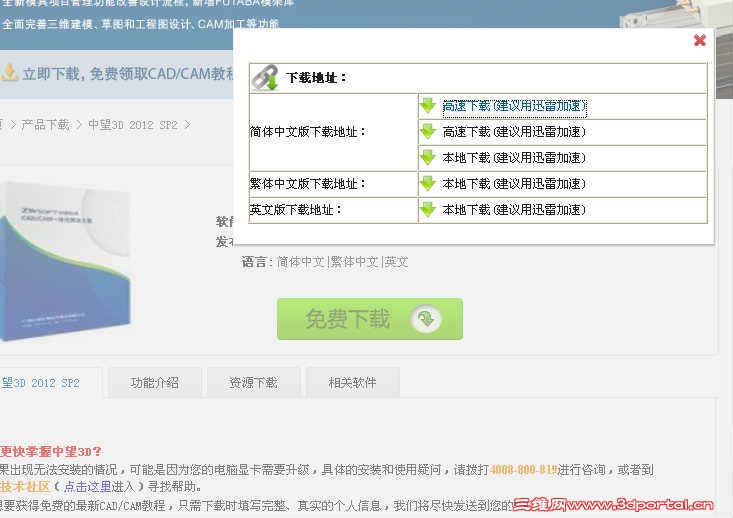This screenshot has width=733, height=518.
Task: Close the download address popup with red X
Action: point(699,40)
